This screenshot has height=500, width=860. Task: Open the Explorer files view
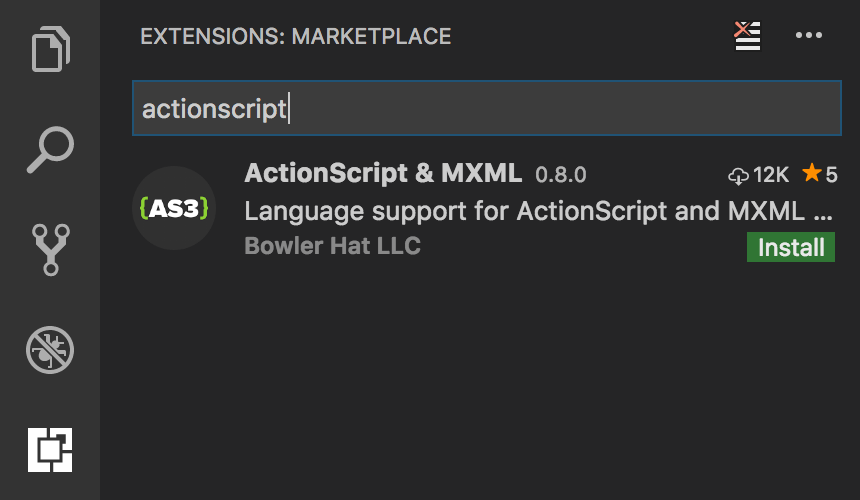50,49
